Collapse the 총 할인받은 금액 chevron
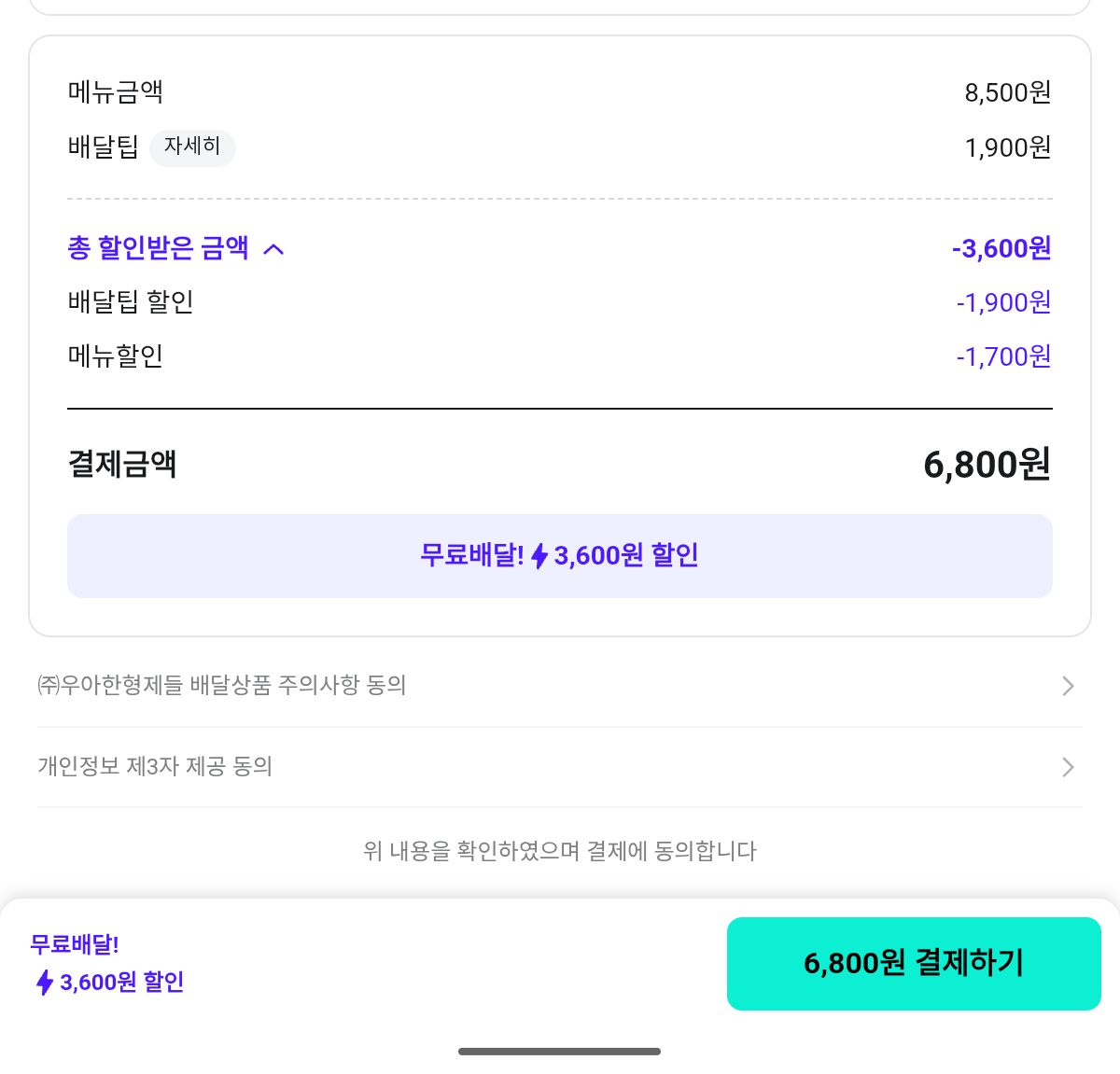The width and height of the screenshot is (1120, 1074). [273, 249]
